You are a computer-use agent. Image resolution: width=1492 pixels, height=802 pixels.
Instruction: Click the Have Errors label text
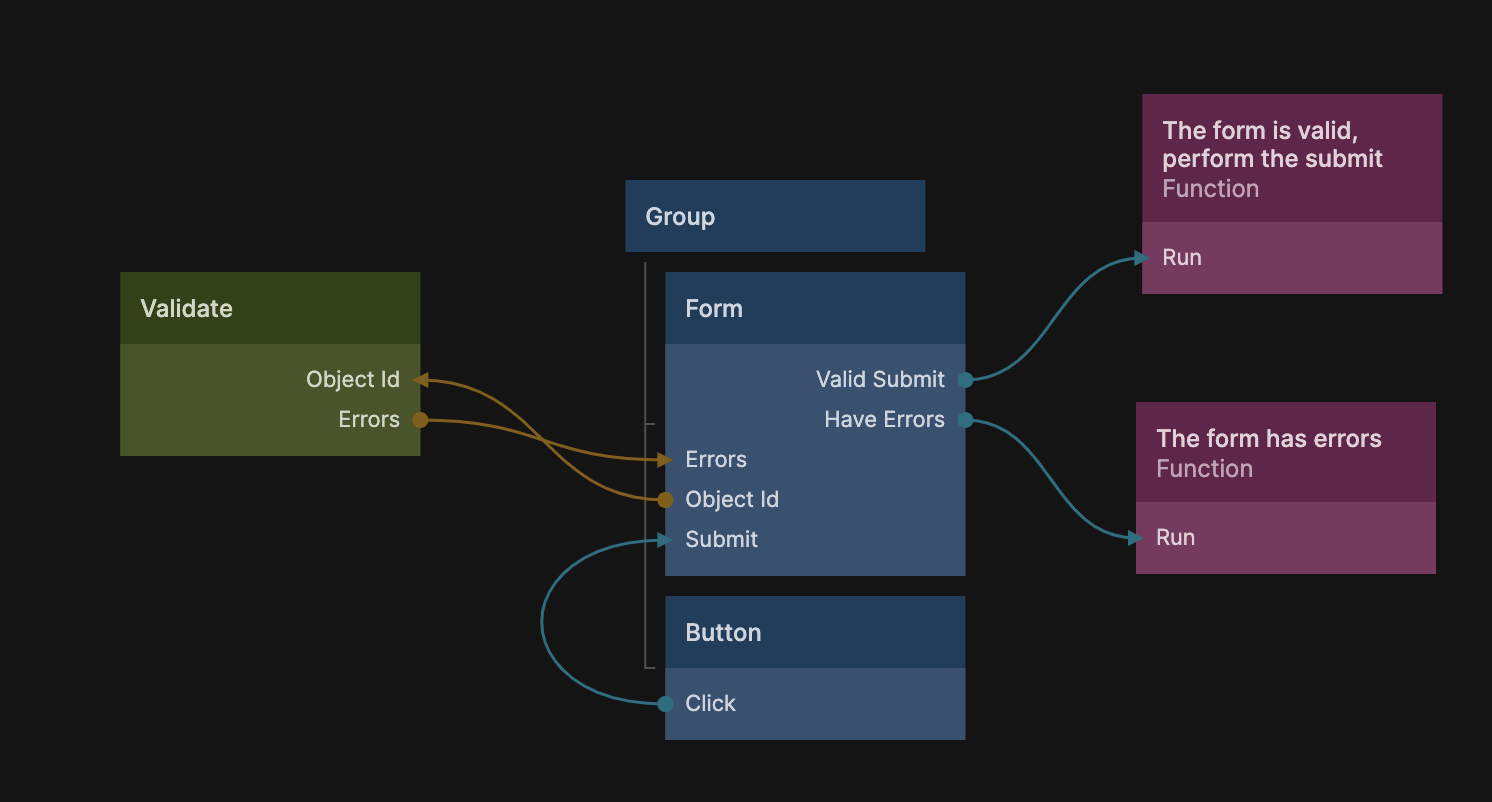pos(884,420)
